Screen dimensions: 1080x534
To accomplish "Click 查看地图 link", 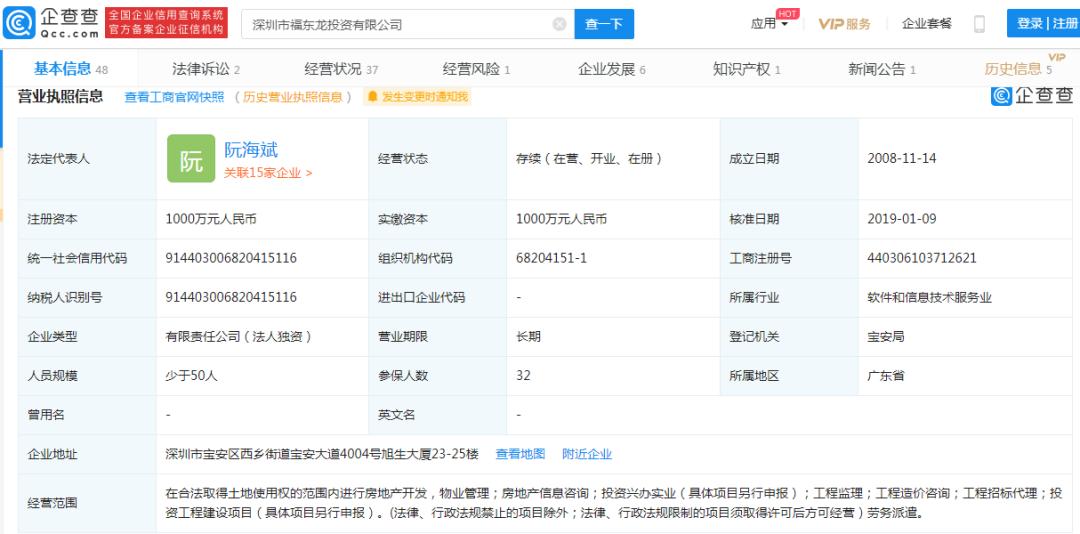I will [520, 454].
